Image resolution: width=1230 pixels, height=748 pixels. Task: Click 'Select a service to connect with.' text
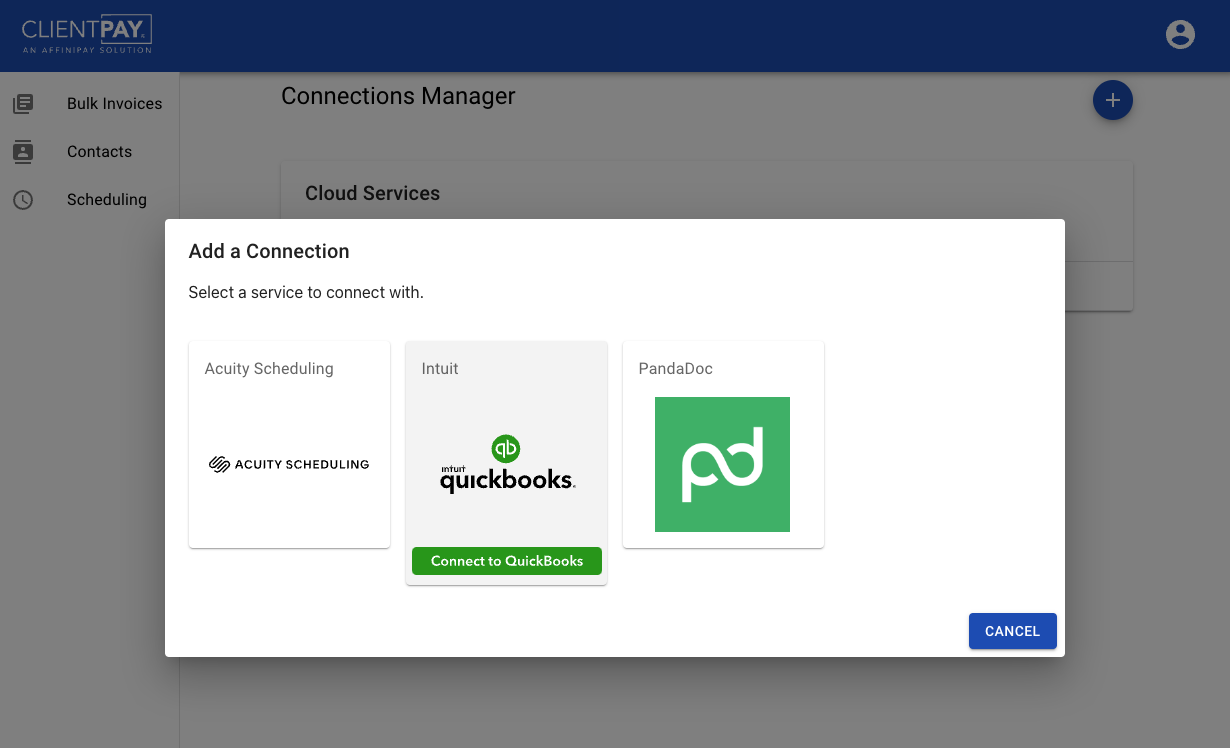pos(306,293)
